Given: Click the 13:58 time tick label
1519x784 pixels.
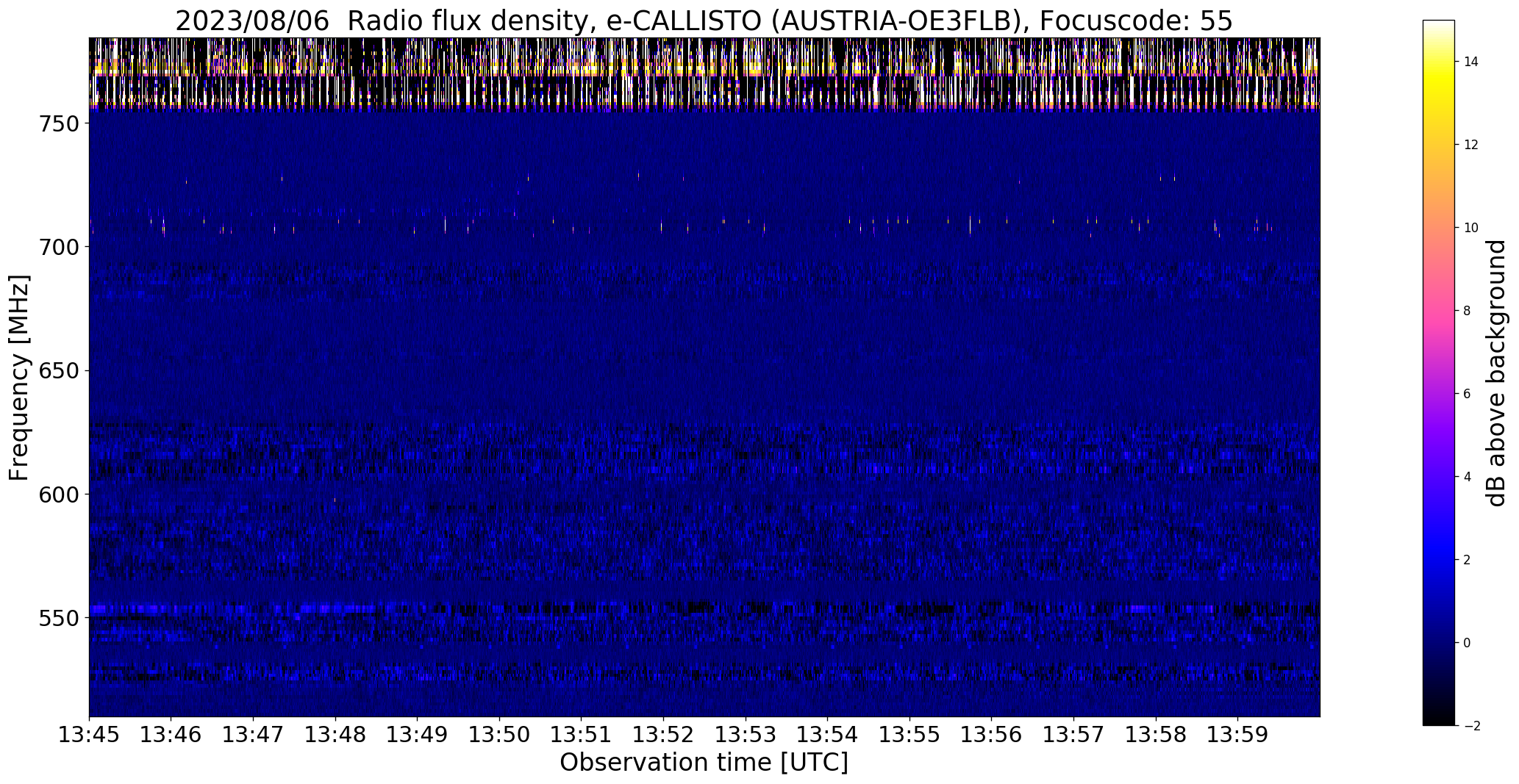Looking at the screenshot, I should tap(1157, 735).
